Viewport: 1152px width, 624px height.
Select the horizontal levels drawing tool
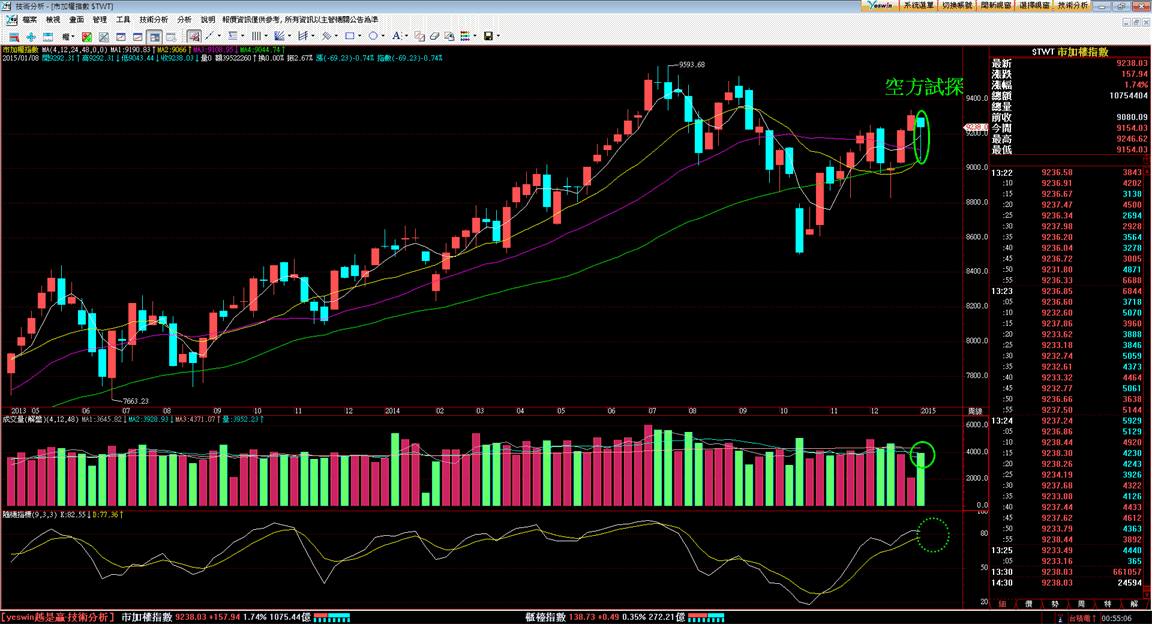[233, 35]
